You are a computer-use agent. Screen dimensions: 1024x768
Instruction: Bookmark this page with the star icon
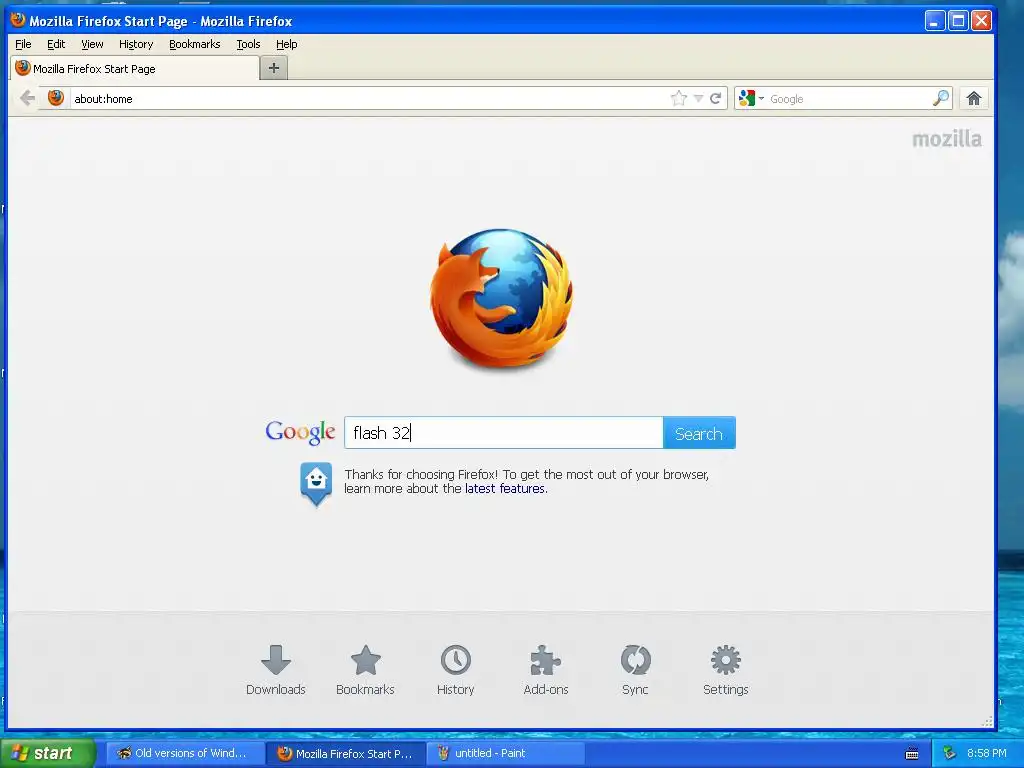[679, 99]
